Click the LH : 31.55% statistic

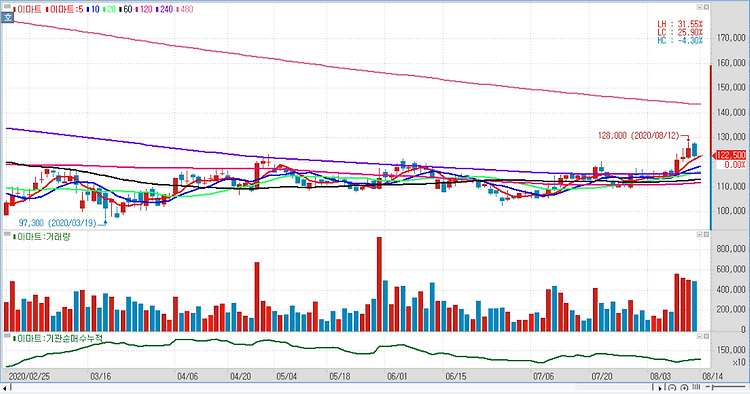680,24
